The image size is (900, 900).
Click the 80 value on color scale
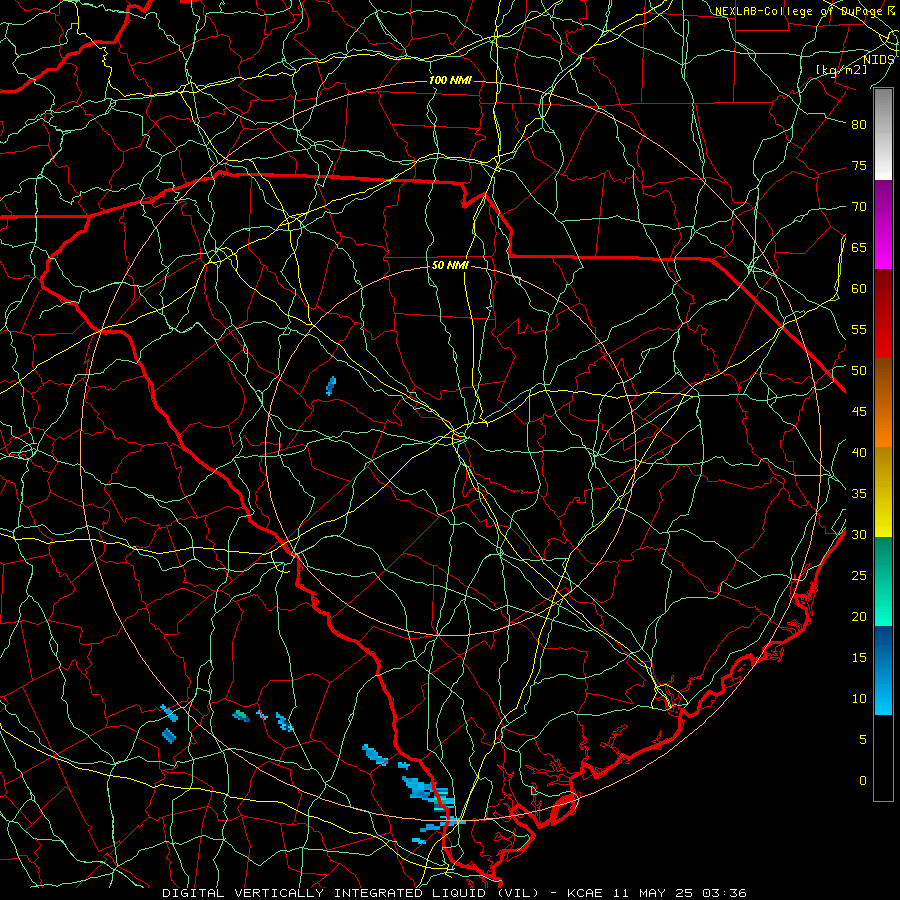[859, 125]
